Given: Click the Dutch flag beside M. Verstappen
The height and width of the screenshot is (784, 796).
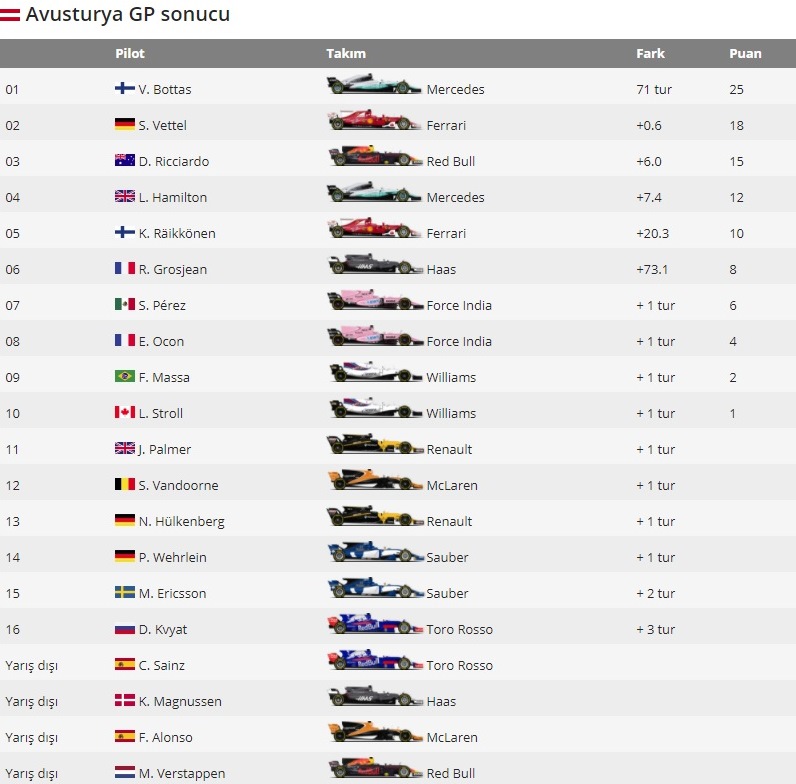Looking at the screenshot, I should [125, 773].
